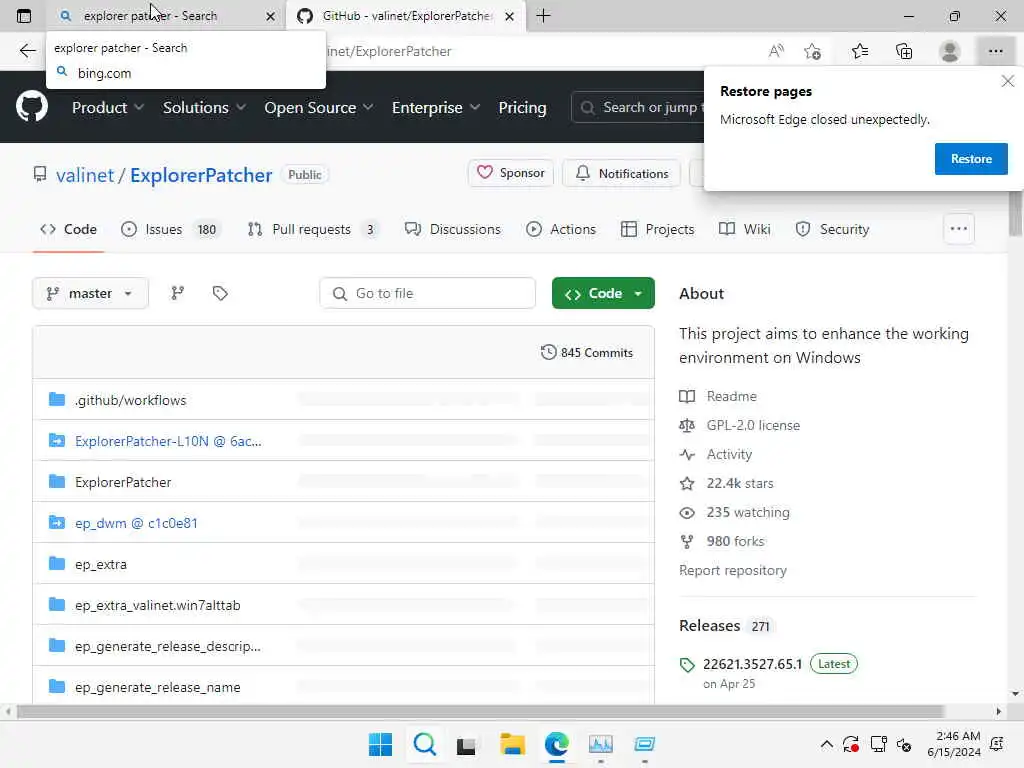
Task: Launch File Explorer from the taskbar
Action: [512, 744]
